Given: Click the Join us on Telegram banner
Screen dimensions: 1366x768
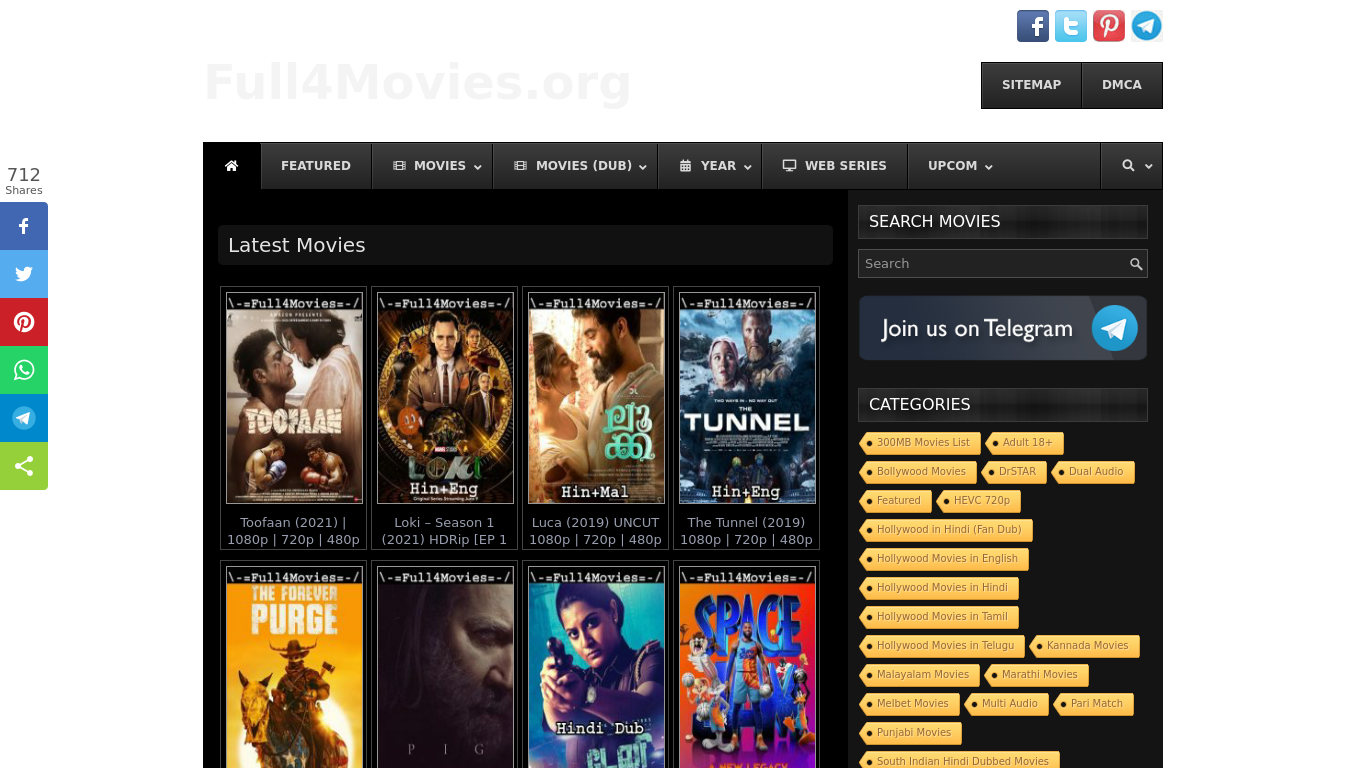Looking at the screenshot, I should tap(1003, 328).
